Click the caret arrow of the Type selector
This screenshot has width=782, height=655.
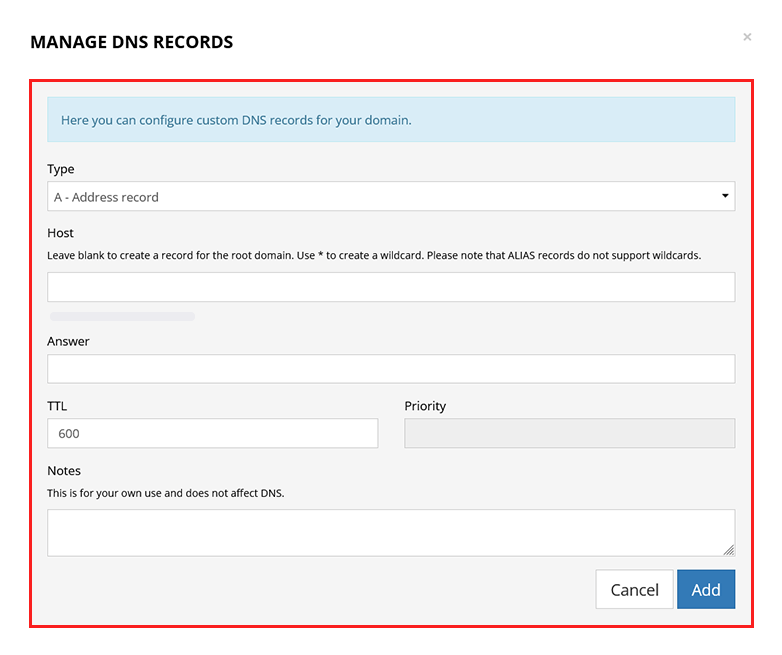tap(725, 196)
